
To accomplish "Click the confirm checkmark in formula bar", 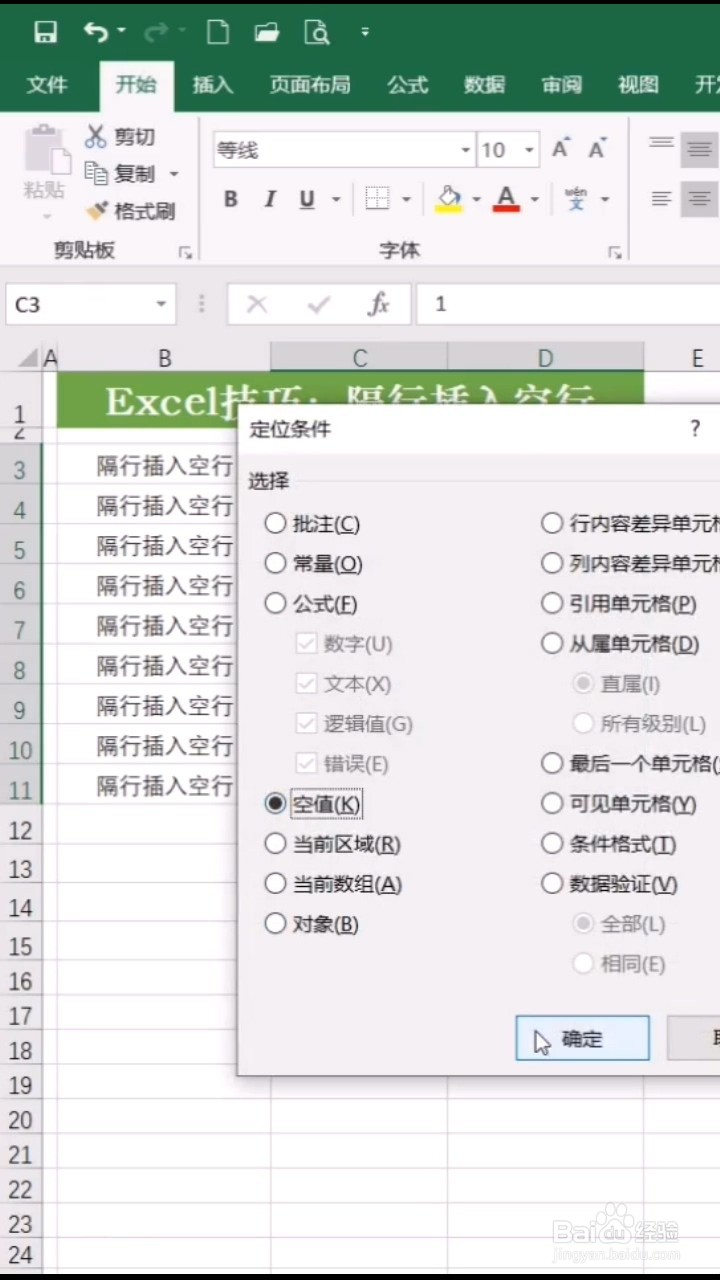I will (x=319, y=305).
